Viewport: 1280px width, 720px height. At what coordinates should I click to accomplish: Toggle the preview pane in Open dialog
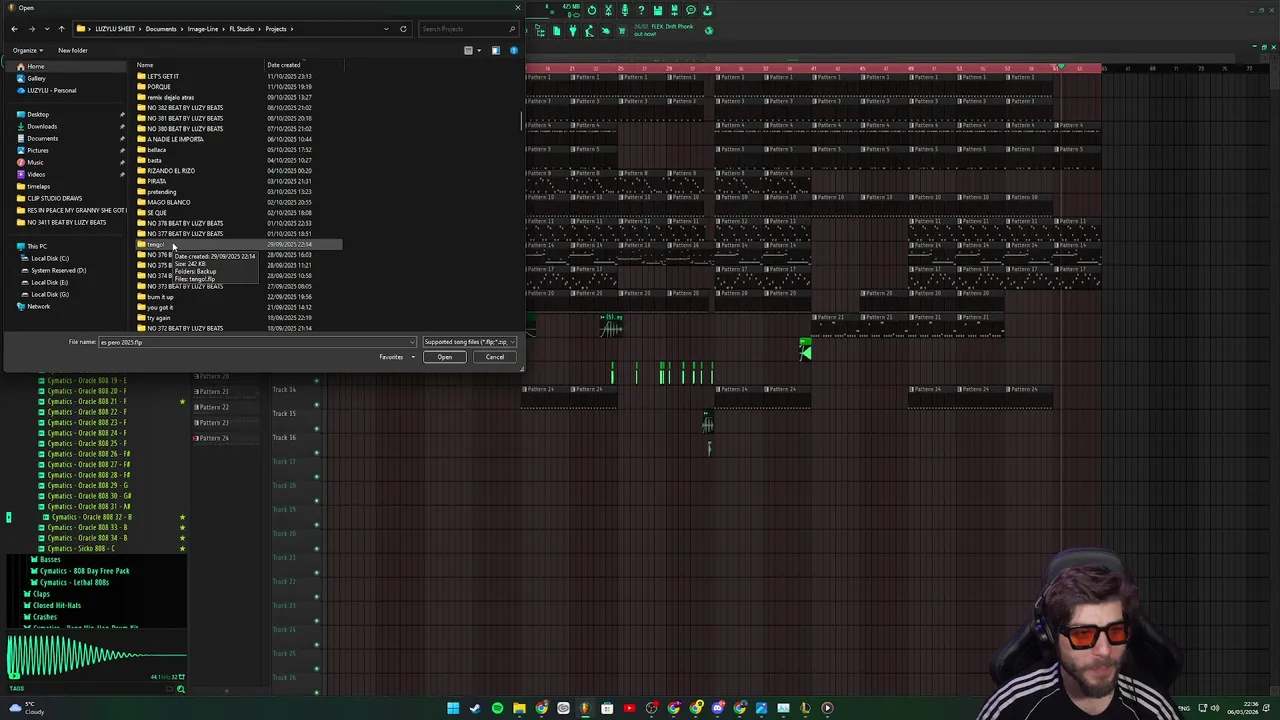[495, 50]
